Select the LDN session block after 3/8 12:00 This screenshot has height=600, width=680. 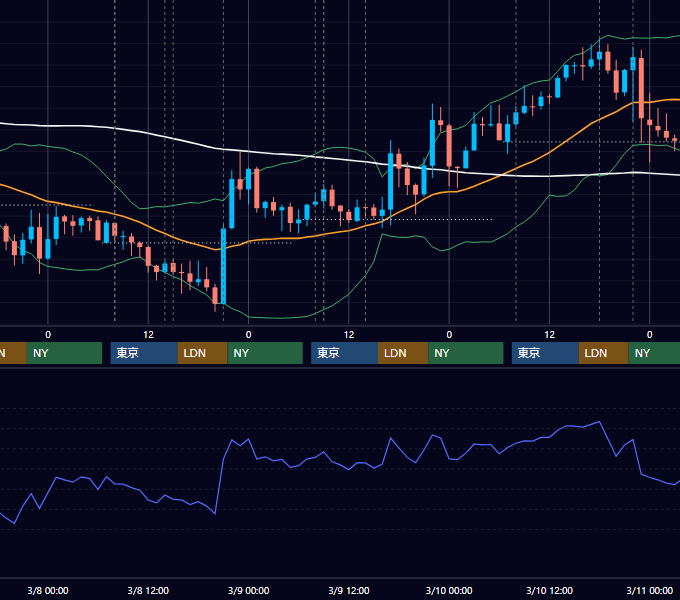pos(203,353)
